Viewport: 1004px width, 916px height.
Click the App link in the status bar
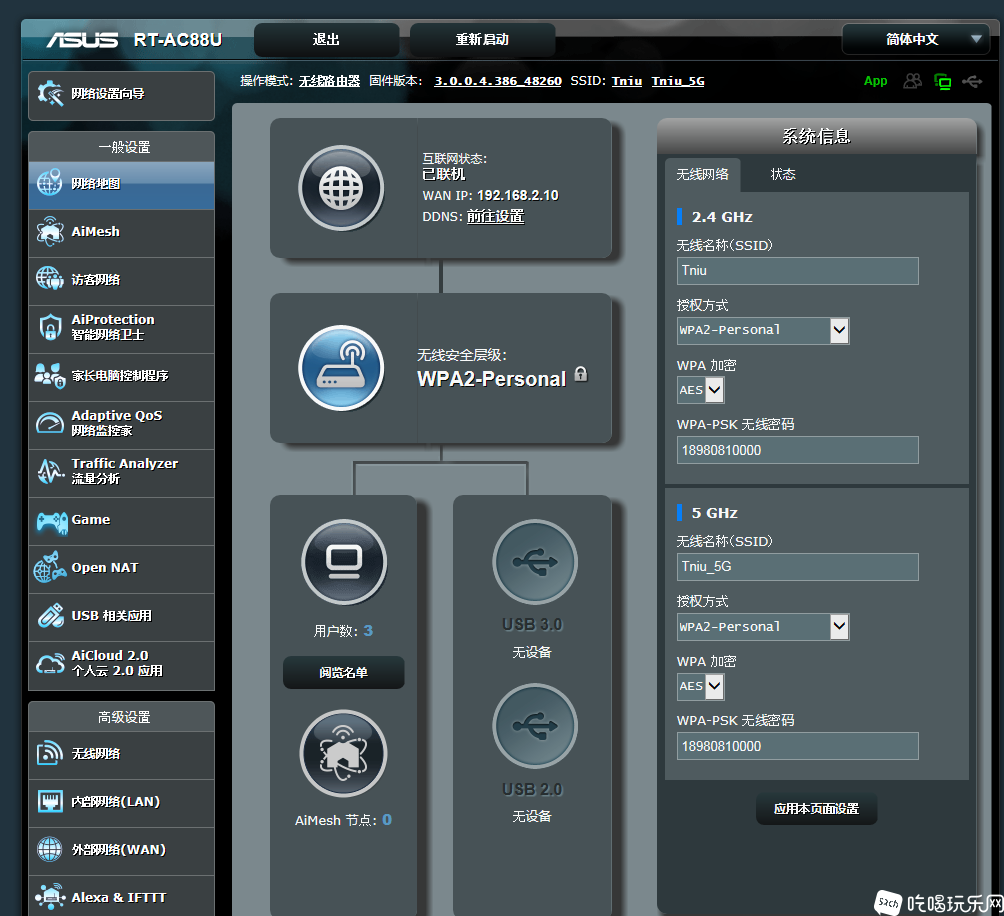pyautogui.click(x=875, y=81)
